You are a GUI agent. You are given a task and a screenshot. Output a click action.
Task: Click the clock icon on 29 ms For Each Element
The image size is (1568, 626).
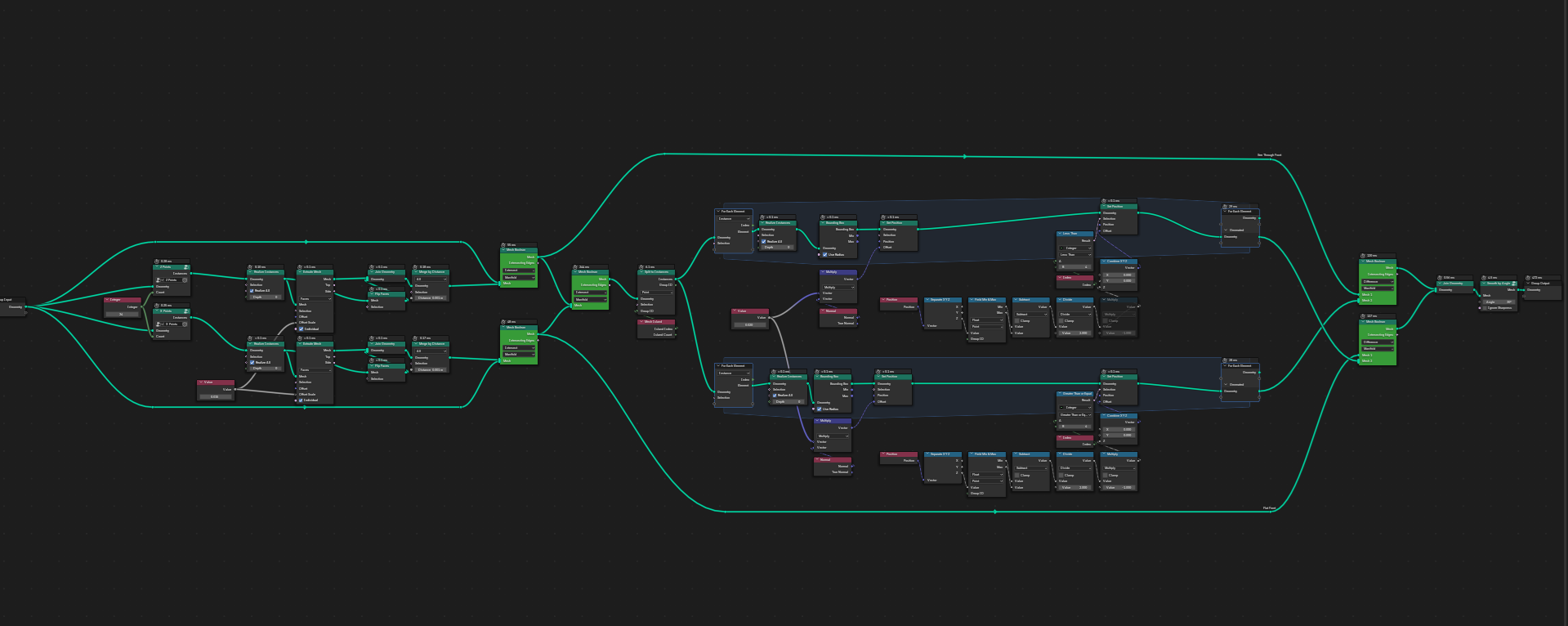pos(1225,206)
